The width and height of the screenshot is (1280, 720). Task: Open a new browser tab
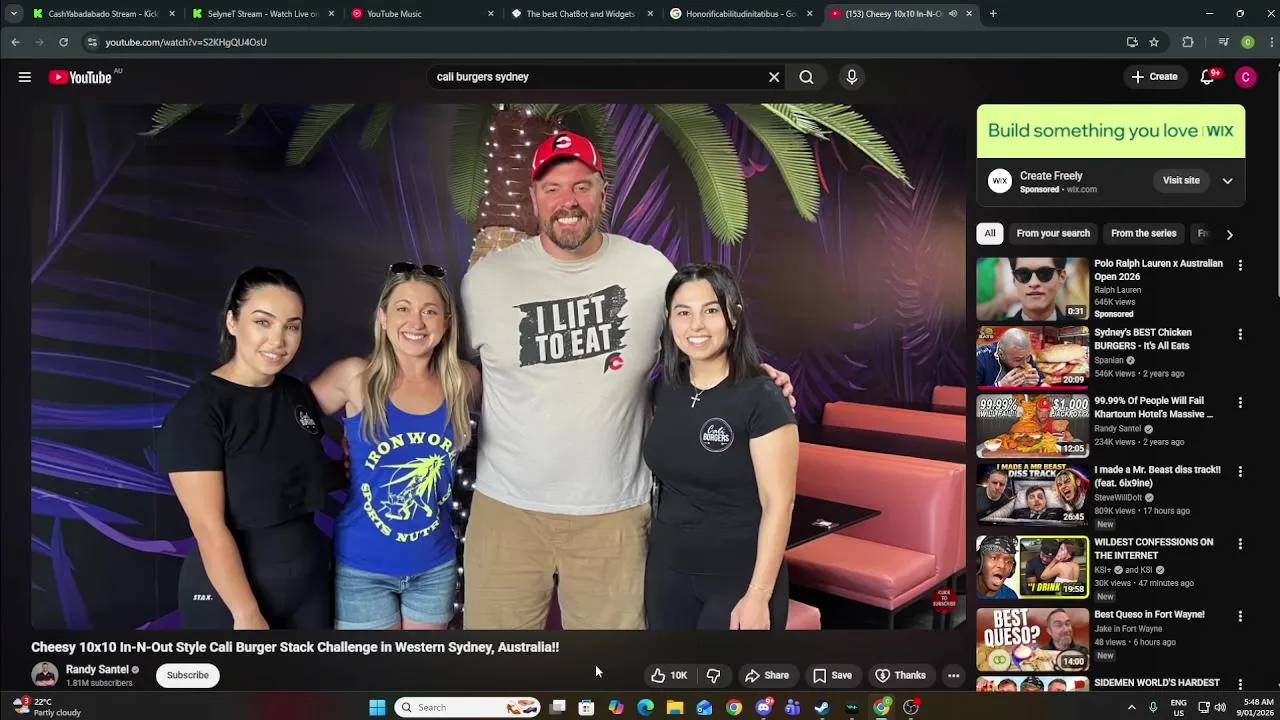coord(993,14)
